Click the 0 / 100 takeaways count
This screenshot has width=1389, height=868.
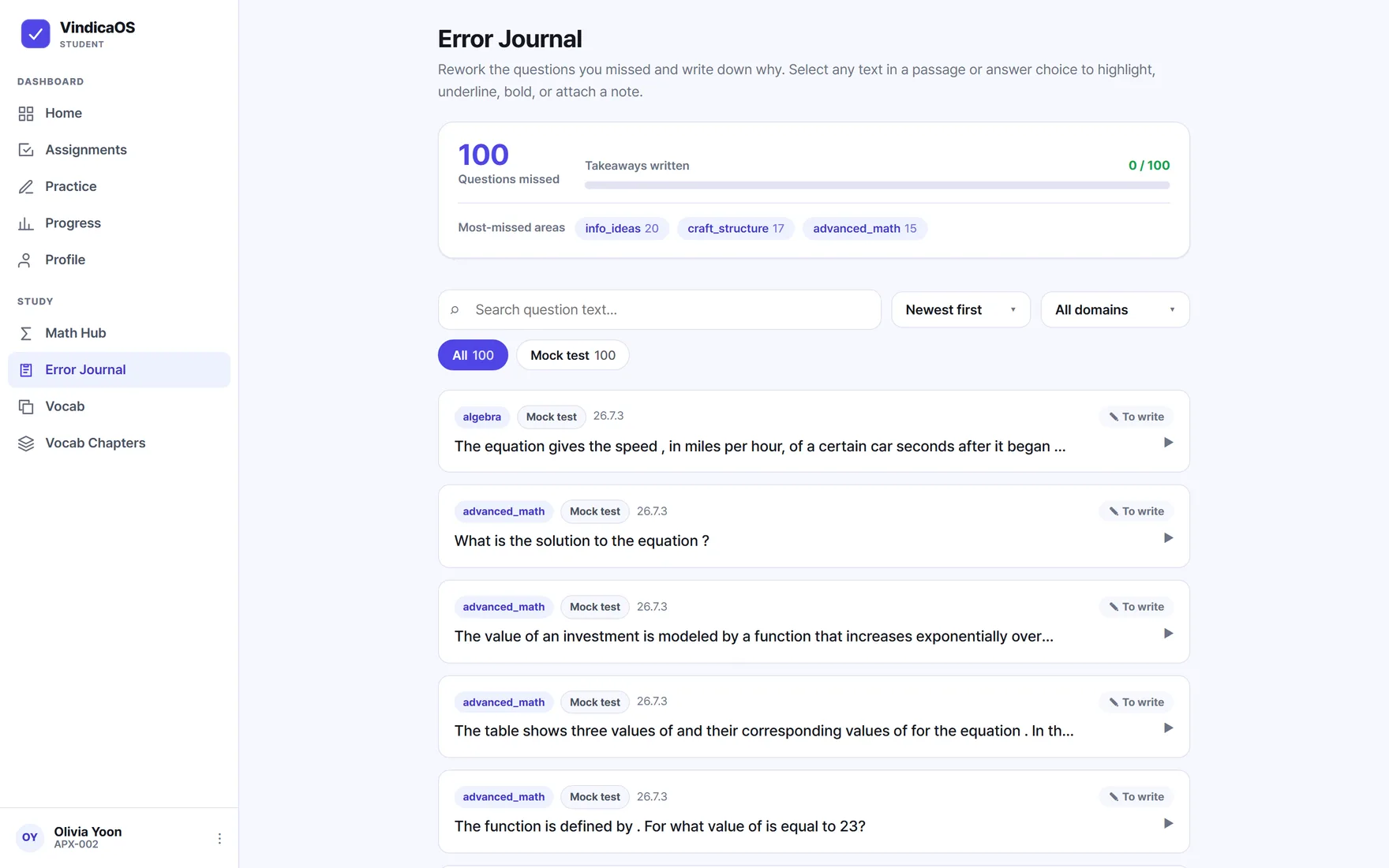pyautogui.click(x=1149, y=166)
